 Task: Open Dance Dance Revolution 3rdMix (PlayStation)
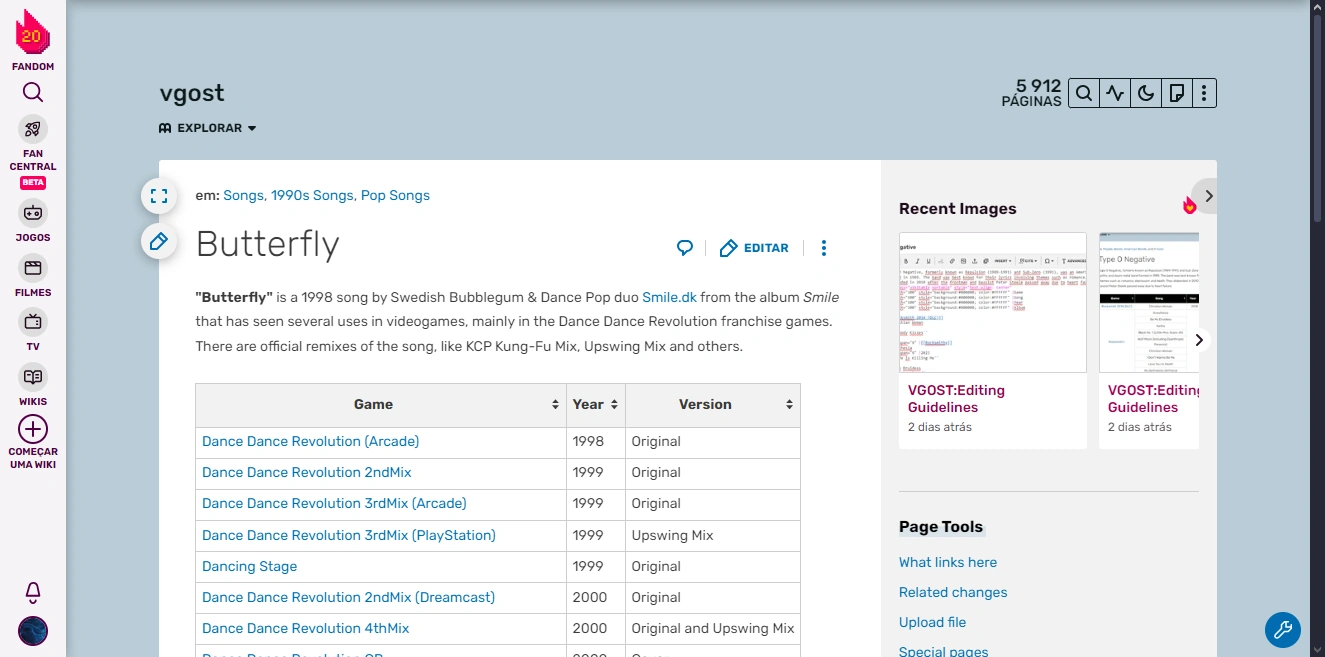[348, 535]
